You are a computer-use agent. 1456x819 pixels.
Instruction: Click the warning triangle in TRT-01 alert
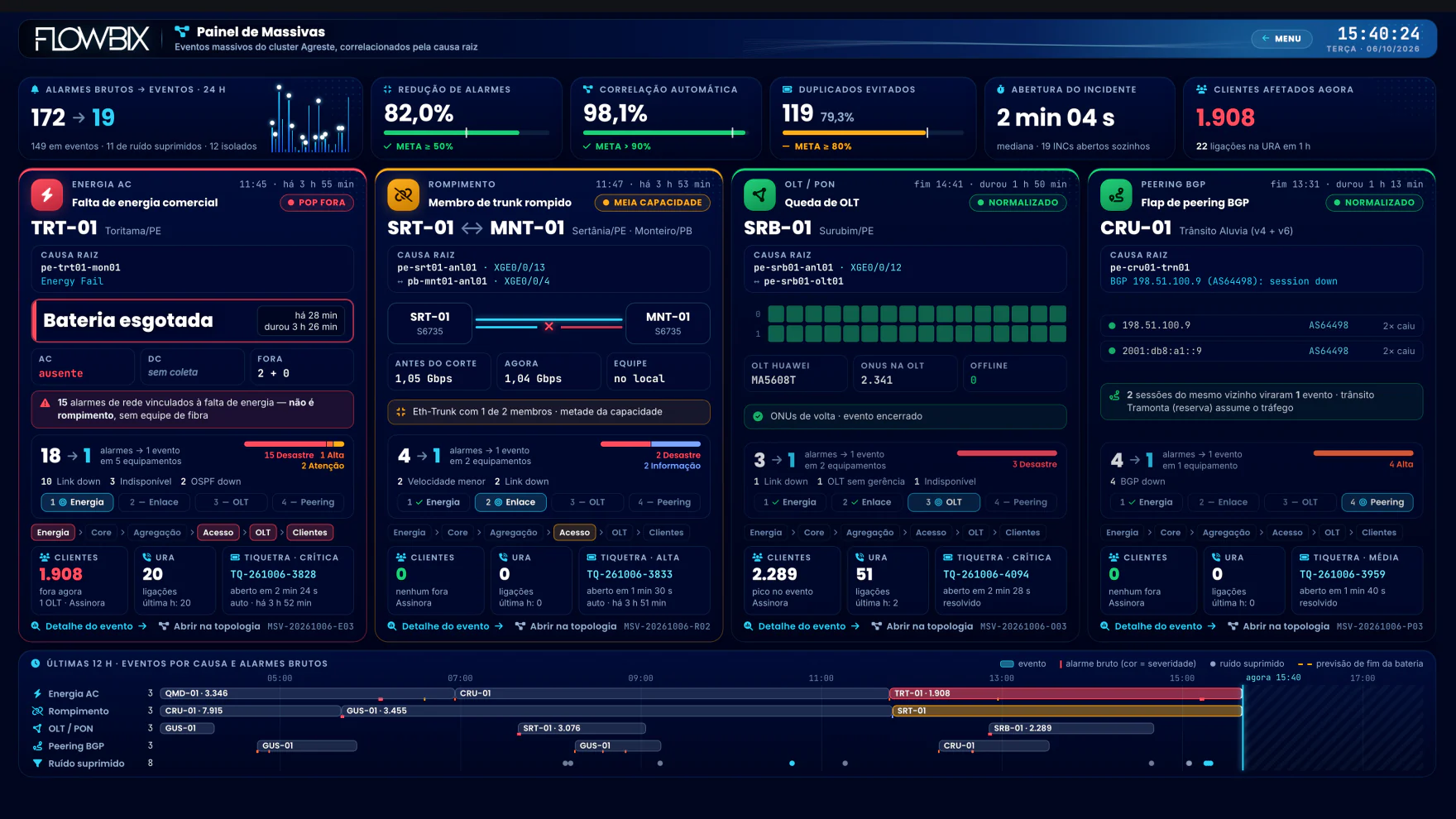click(45, 403)
